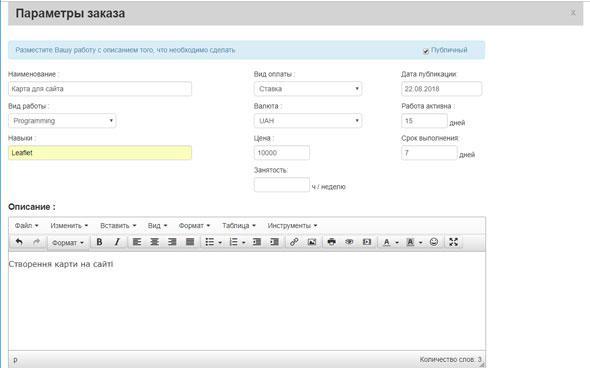Click the Наименование field with Карта для сайта
The height and width of the screenshot is (368, 590).
[100, 89]
